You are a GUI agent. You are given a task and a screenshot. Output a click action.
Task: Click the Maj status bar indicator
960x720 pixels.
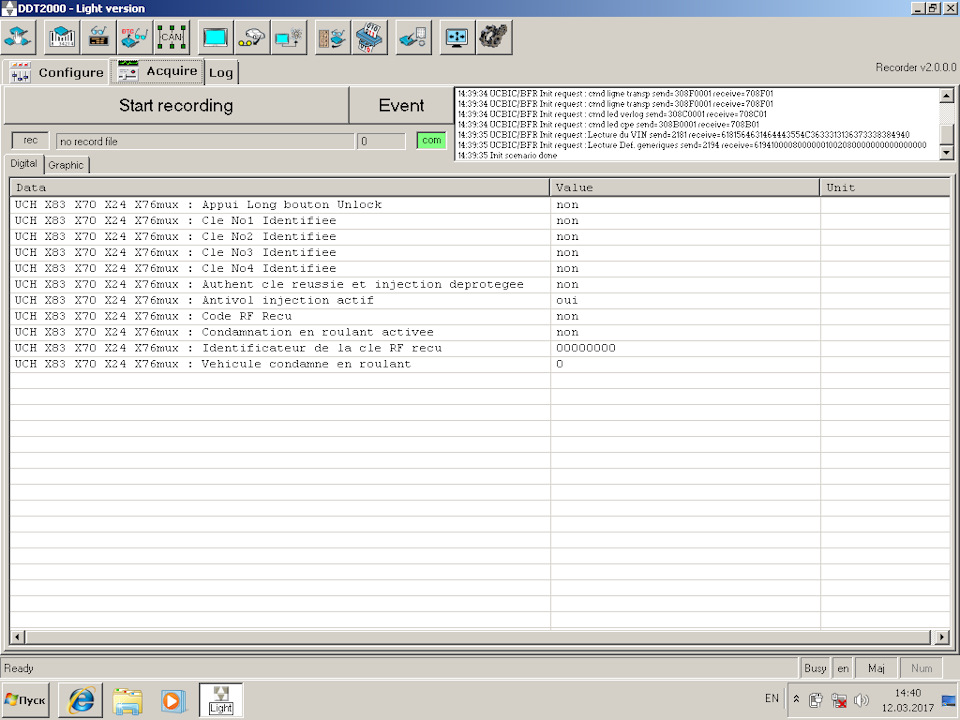pyautogui.click(x=876, y=668)
